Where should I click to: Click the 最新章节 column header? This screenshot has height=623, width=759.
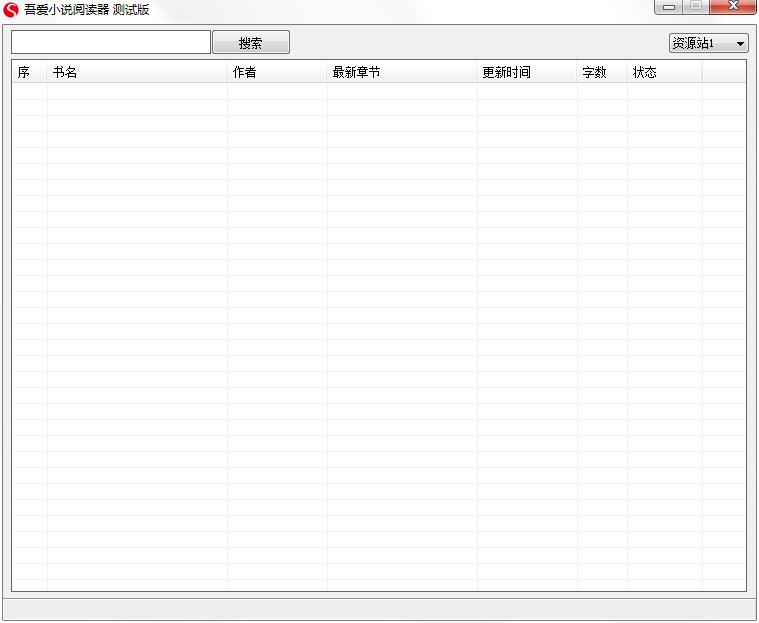(402, 72)
